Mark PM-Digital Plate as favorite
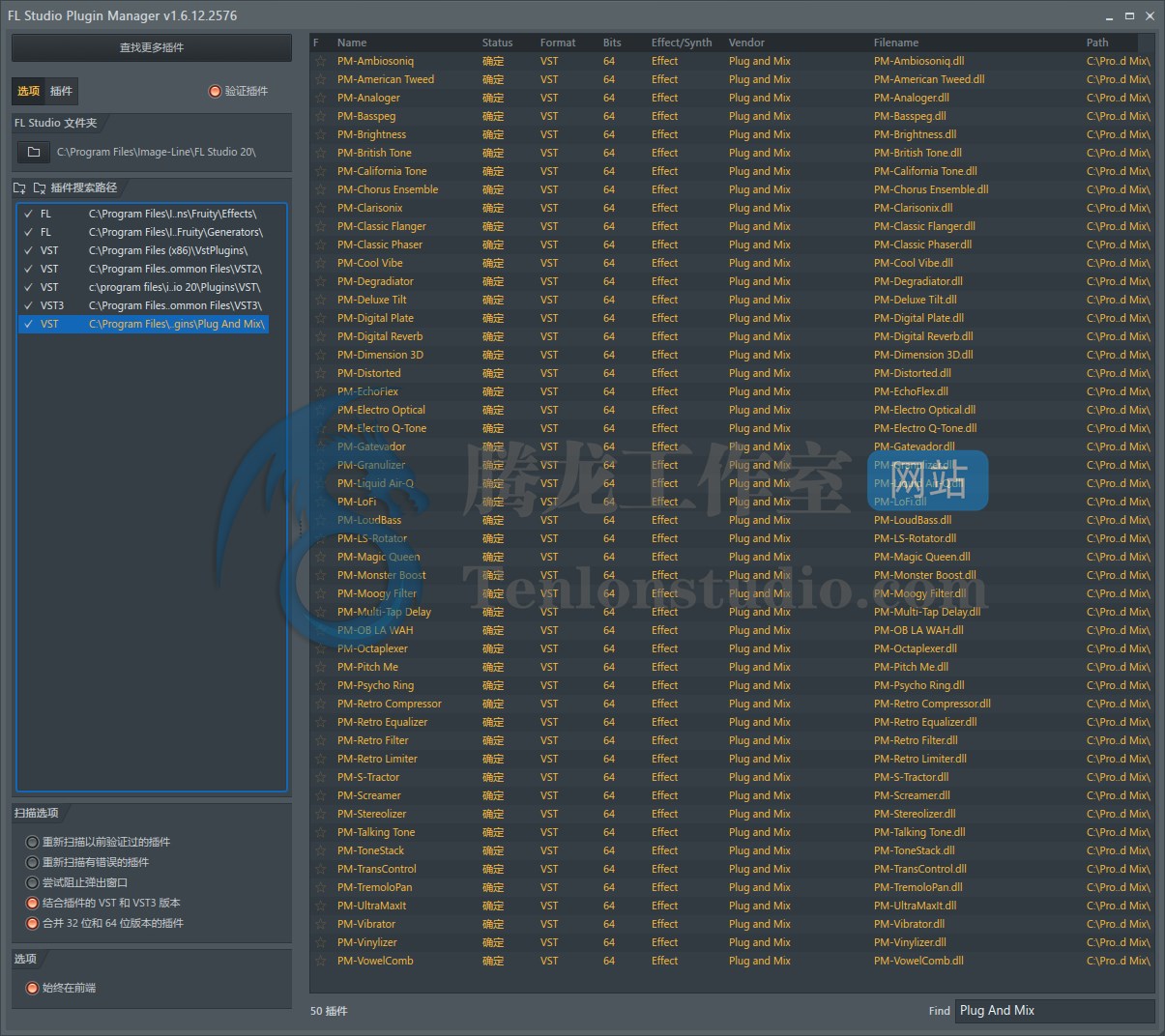Screen dimensions: 1165x1036 [320, 318]
